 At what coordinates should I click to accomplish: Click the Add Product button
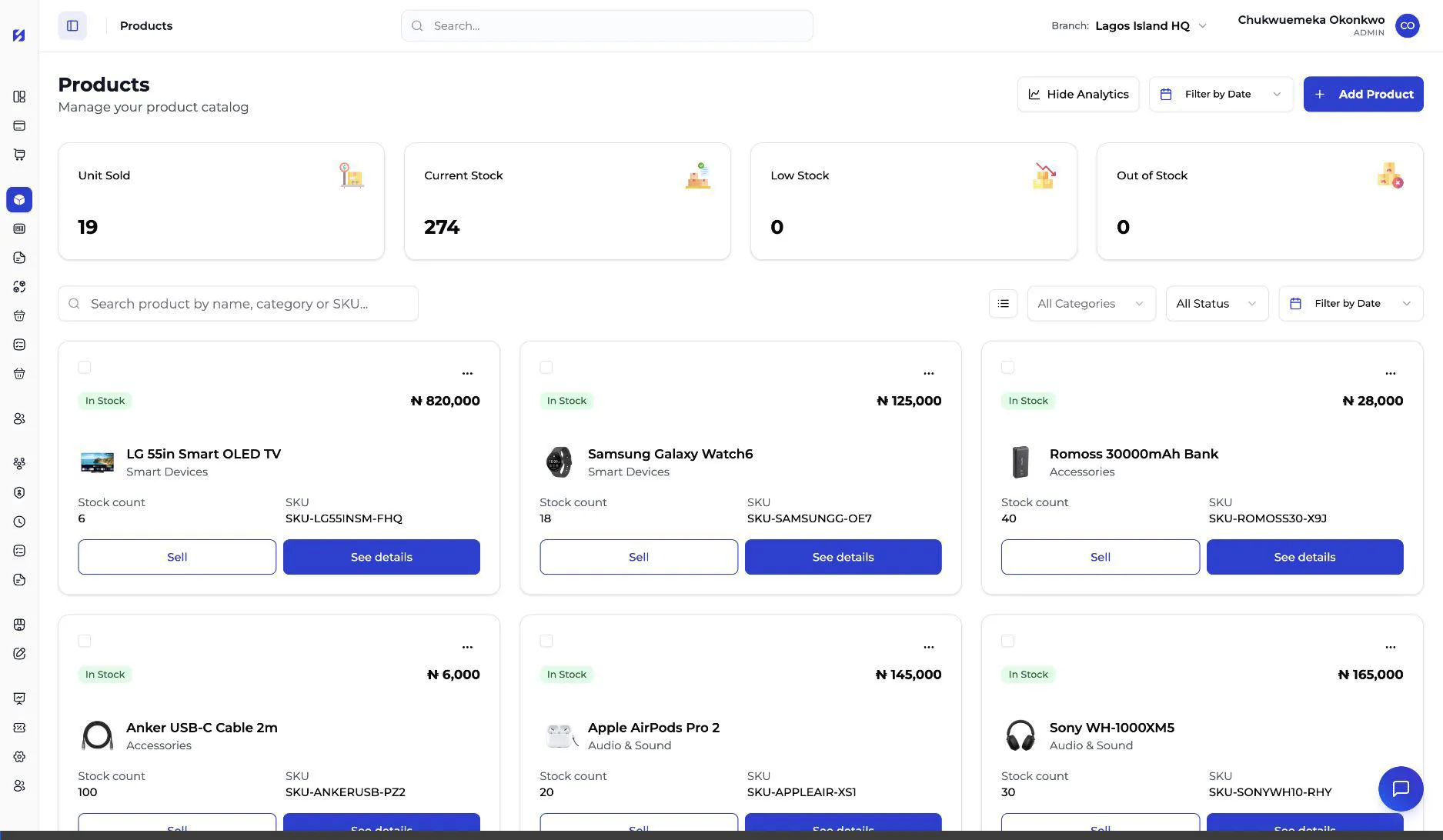(x=1363, y=94)
